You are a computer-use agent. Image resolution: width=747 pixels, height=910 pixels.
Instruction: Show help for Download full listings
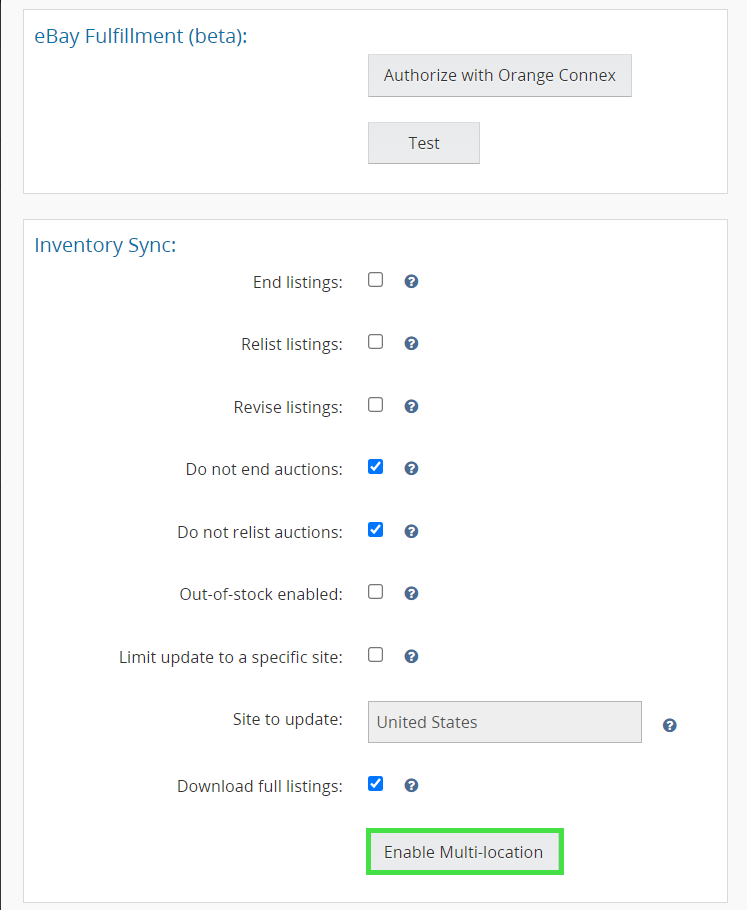pos(411,785)
